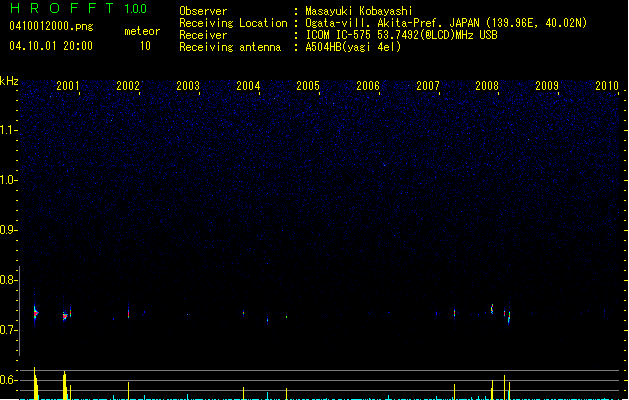Click the 2007 time axis marker

coord(428,85)
